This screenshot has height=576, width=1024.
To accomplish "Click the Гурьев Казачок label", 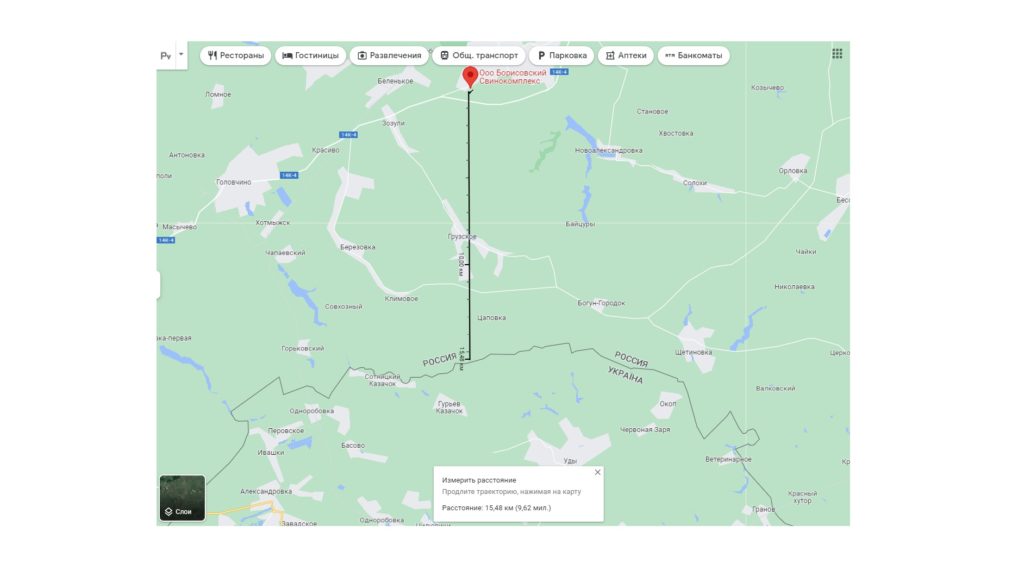I will 449,408.
